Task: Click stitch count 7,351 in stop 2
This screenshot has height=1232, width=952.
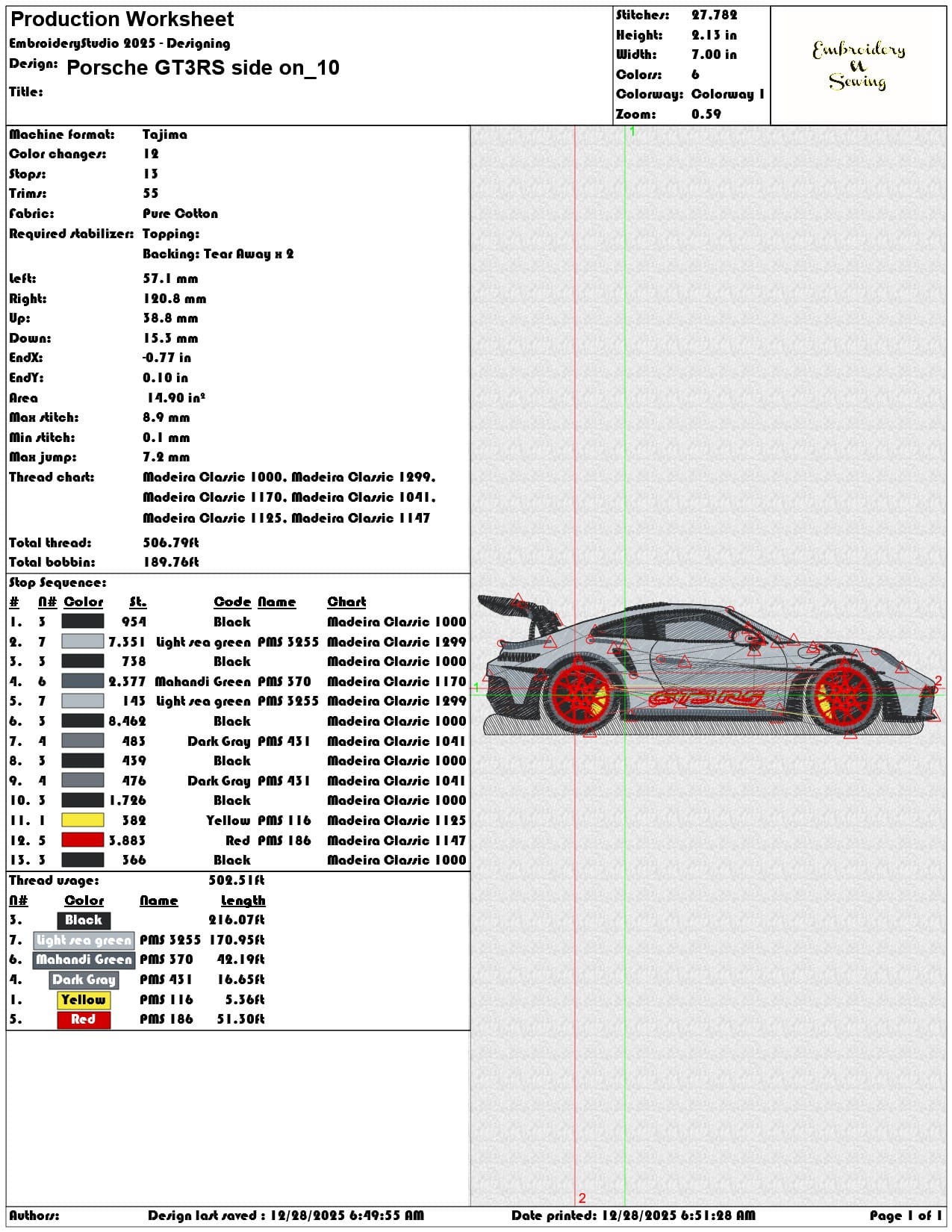Action: coord(127,642)
